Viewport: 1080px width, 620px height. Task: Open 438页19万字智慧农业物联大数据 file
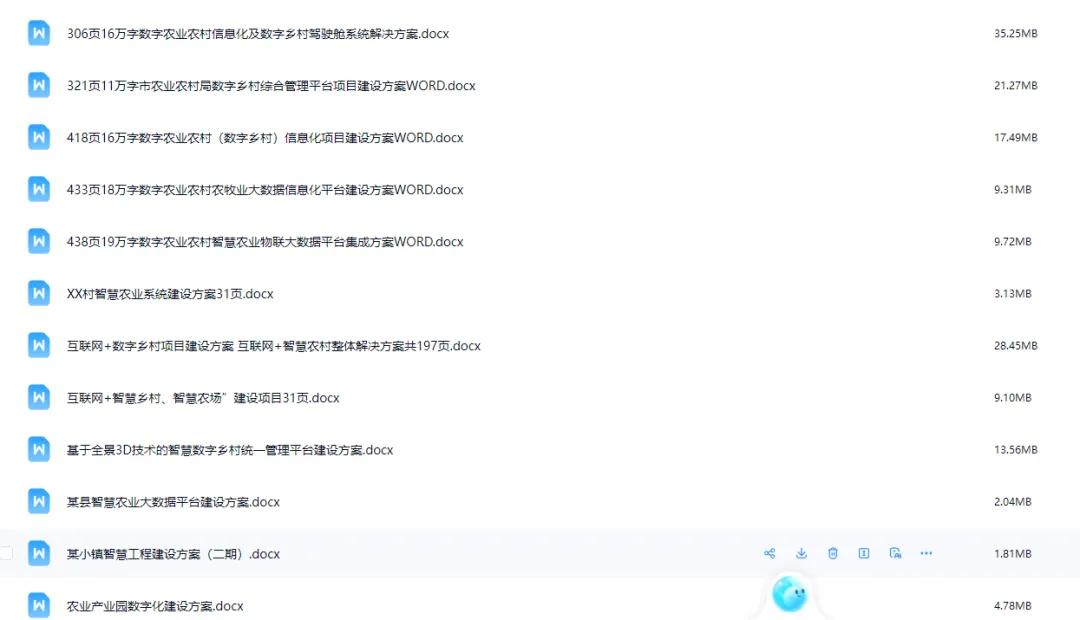click(x=264, y=242)
